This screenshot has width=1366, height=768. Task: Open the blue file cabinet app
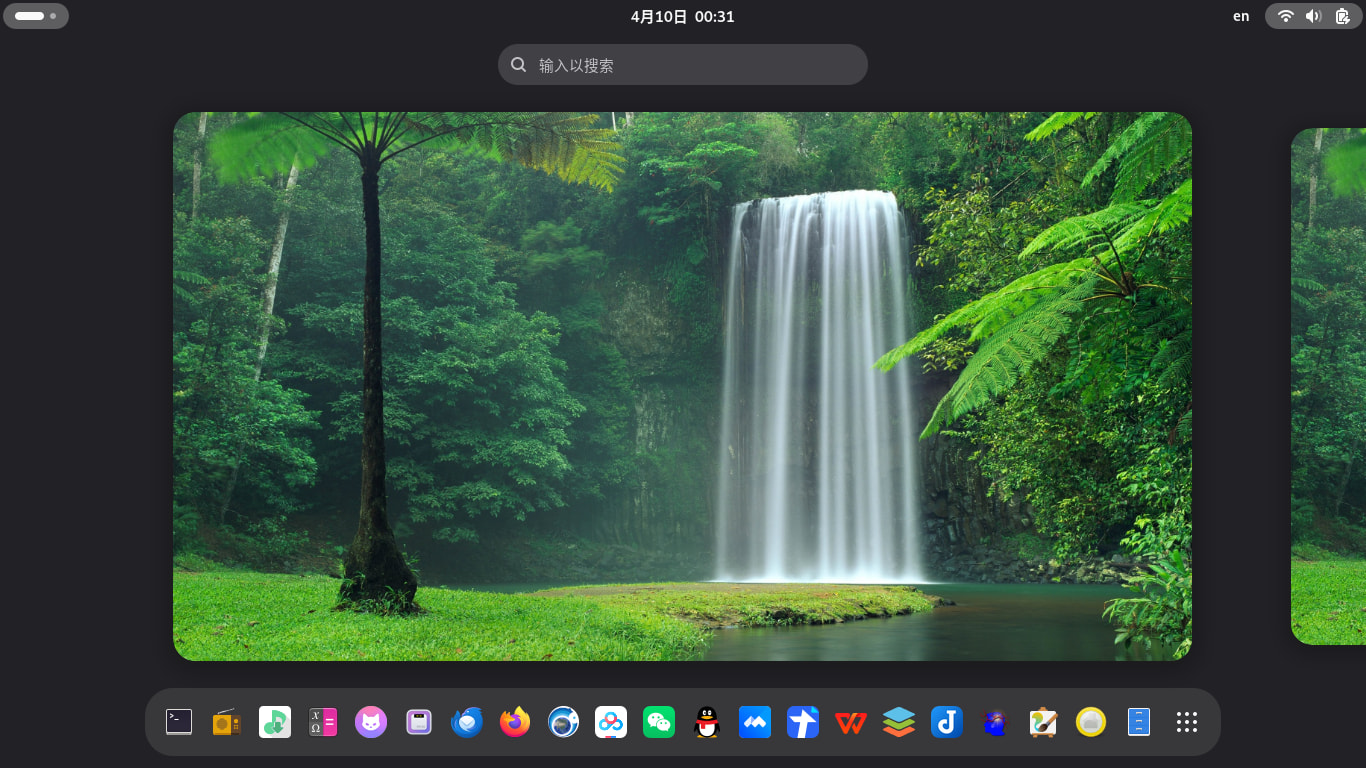click(x=1139, y=722)
